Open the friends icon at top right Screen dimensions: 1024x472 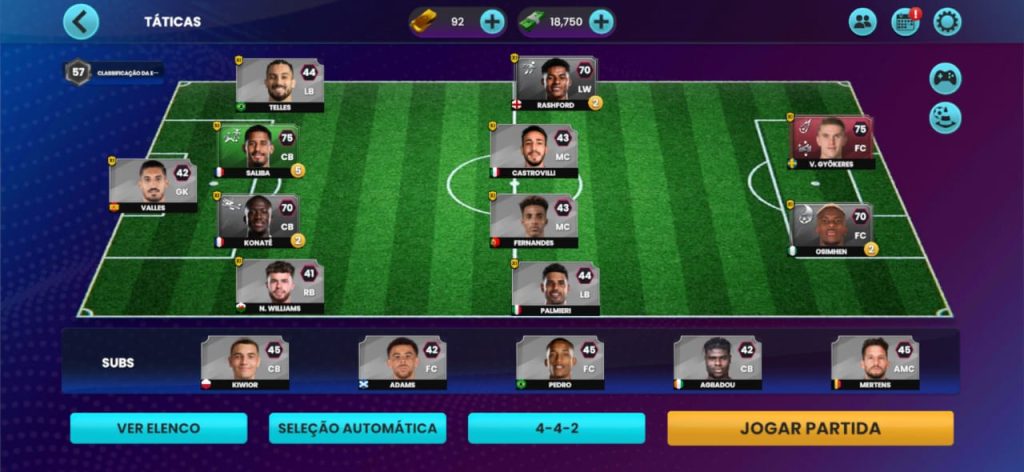862,22
